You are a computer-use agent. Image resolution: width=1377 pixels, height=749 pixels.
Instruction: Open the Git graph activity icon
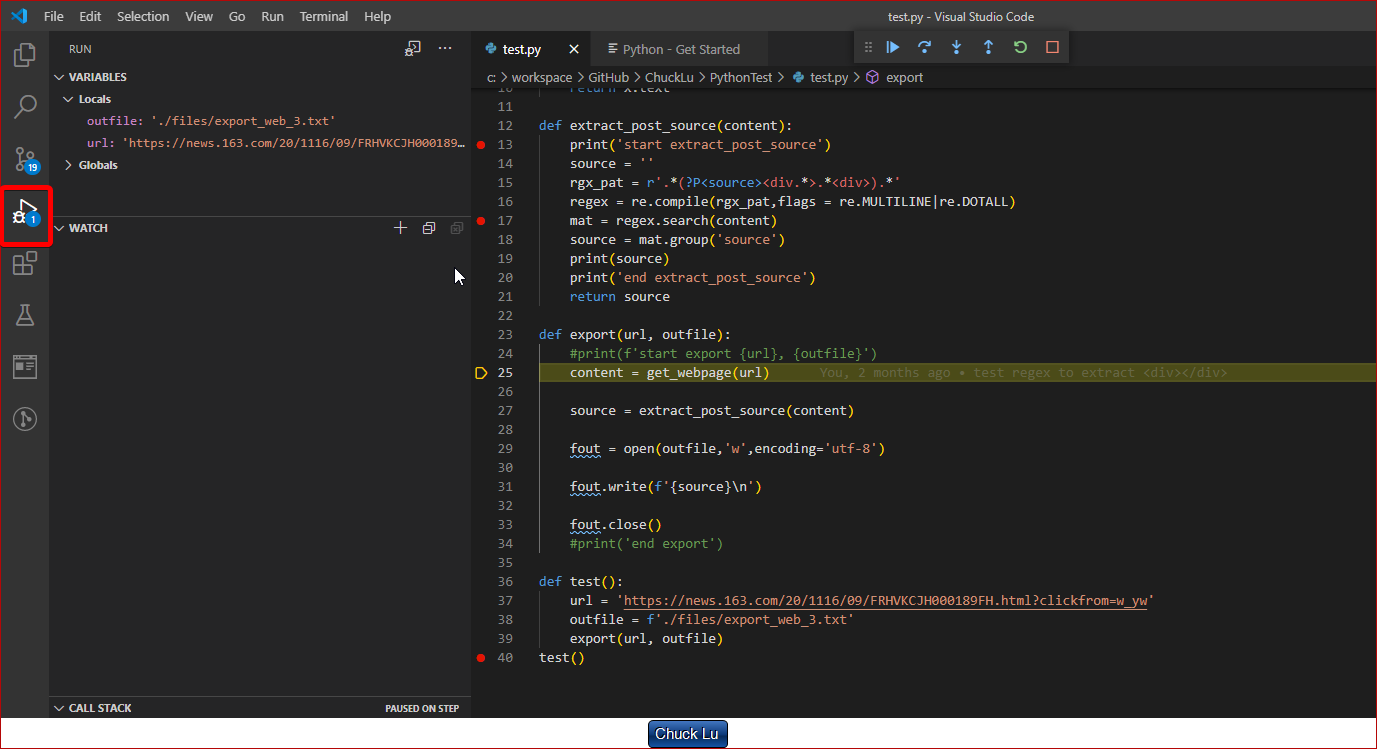[25, 419]
